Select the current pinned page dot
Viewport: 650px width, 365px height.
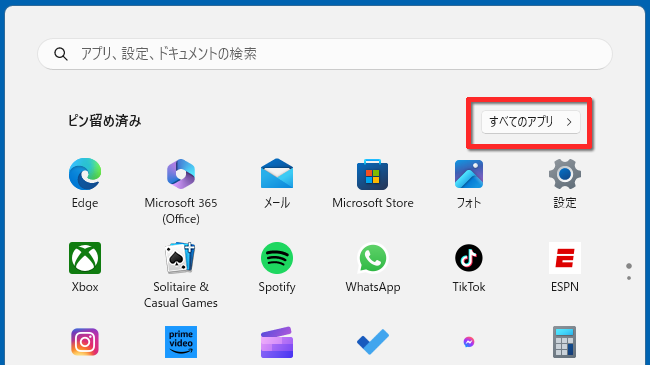(629, 266)
